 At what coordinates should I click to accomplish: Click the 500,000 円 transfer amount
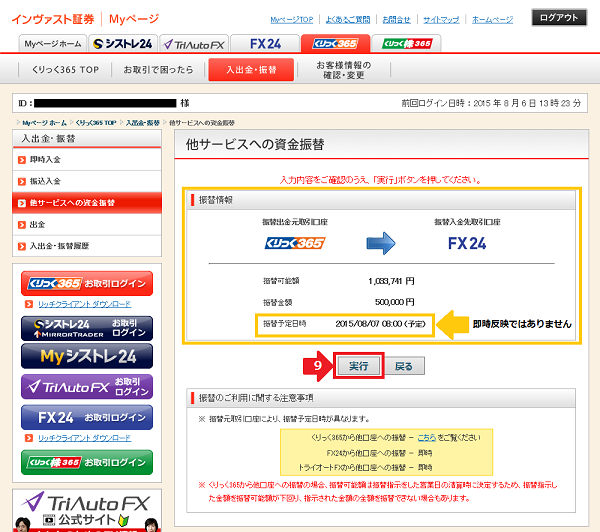[395, 302]
